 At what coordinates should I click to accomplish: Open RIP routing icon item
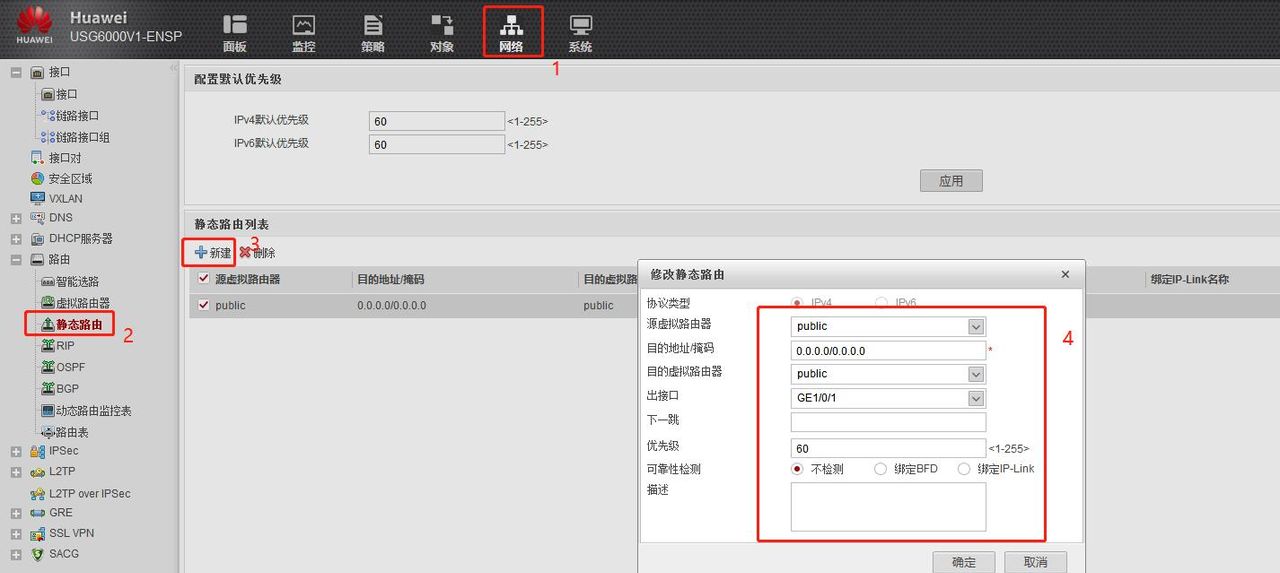47,345
